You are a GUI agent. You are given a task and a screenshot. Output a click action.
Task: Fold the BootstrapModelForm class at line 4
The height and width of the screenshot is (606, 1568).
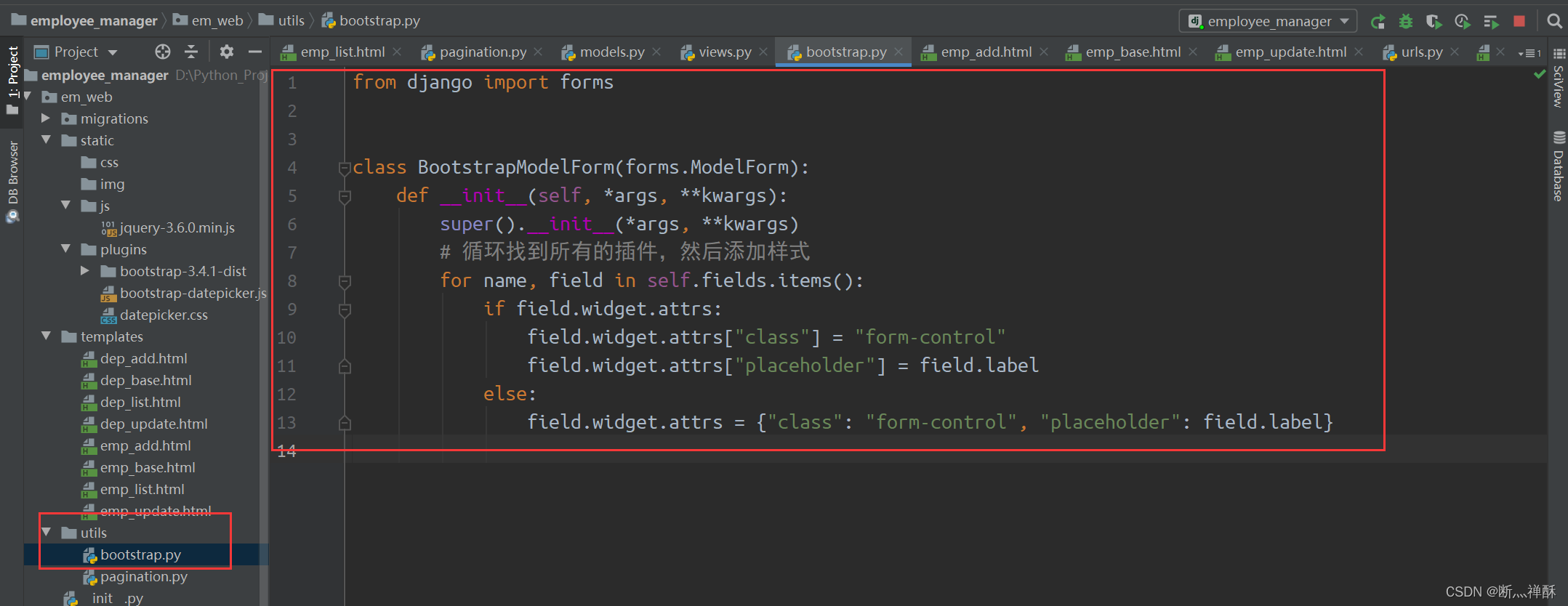[345, 168]
